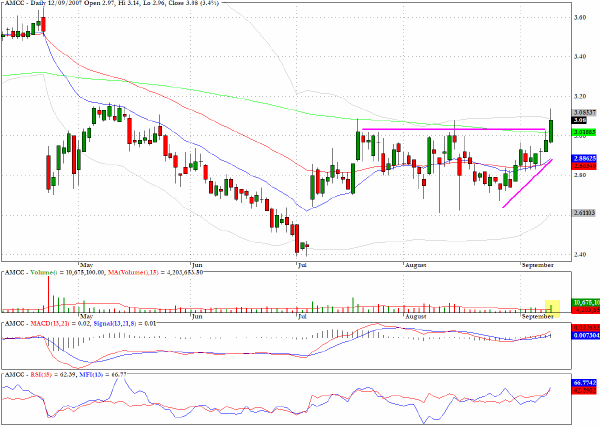The height and width of the screenshot is (428, 600).
Task: Click the red 0.023653 MACD value tag
Action: tap(585, 328)
